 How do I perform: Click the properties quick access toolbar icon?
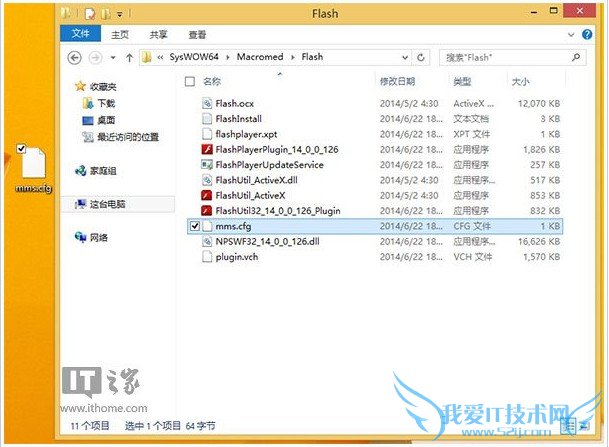(89, 14)
